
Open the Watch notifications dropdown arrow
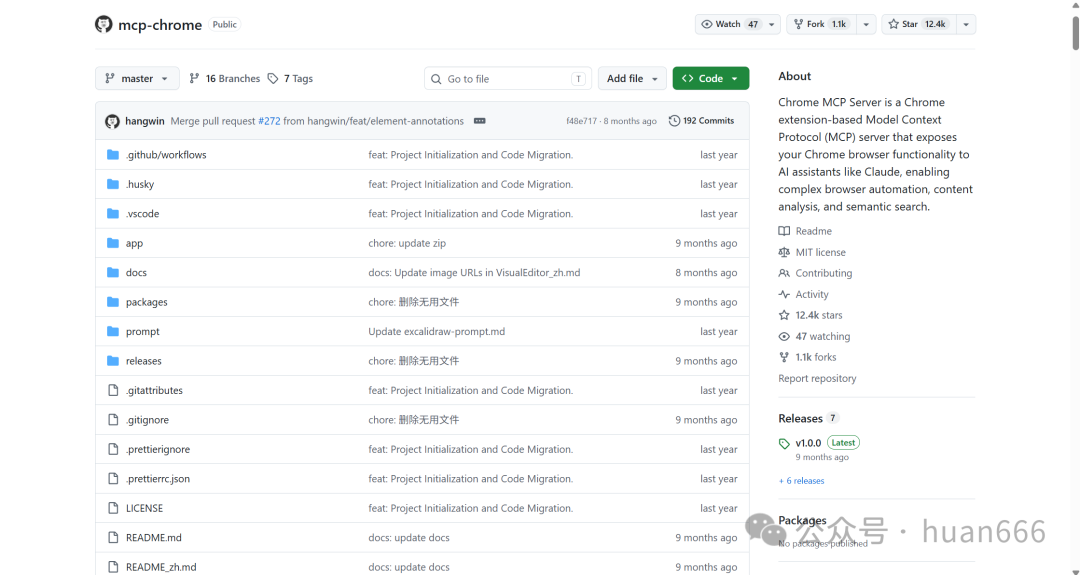[x=771, y=24]
